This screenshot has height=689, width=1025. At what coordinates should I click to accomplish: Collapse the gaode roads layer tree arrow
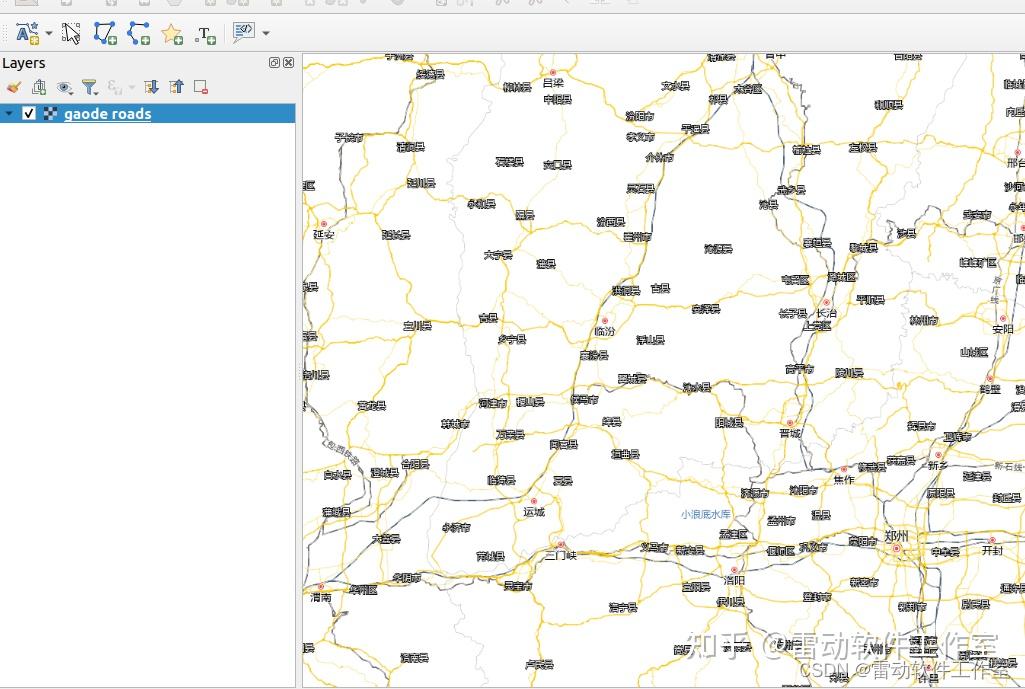[8, 113]
